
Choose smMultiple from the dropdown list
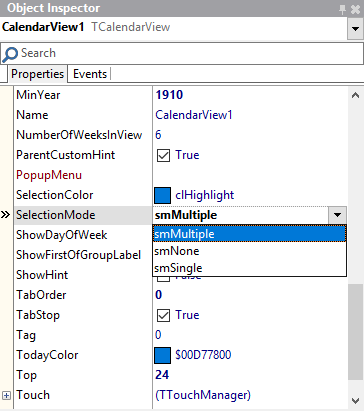(250, 234)
